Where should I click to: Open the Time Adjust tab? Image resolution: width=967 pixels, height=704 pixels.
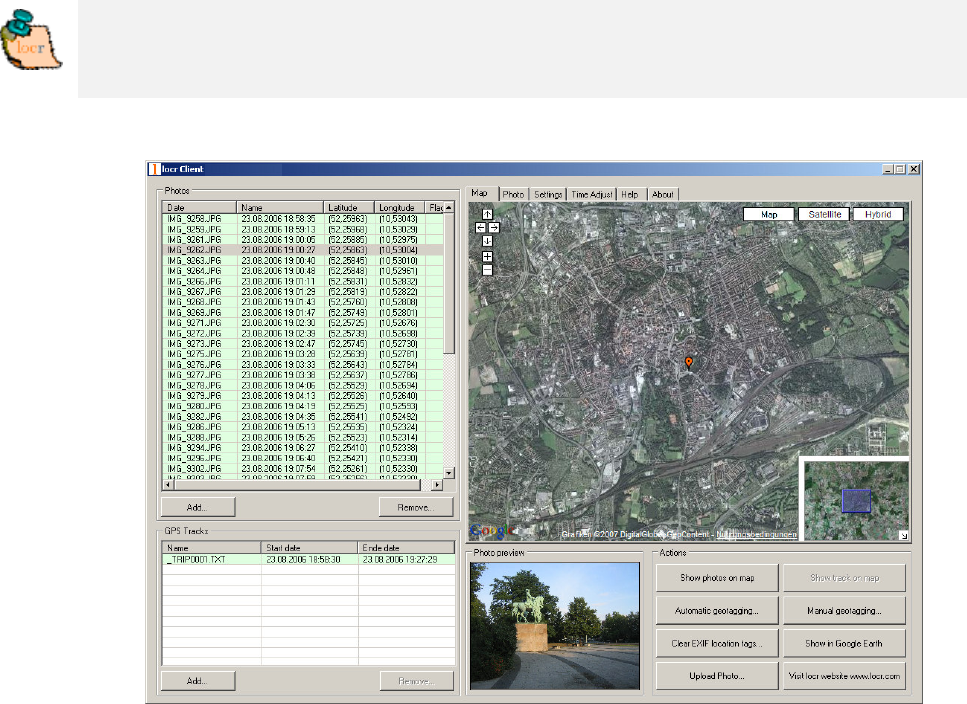[x=591, y=193]
